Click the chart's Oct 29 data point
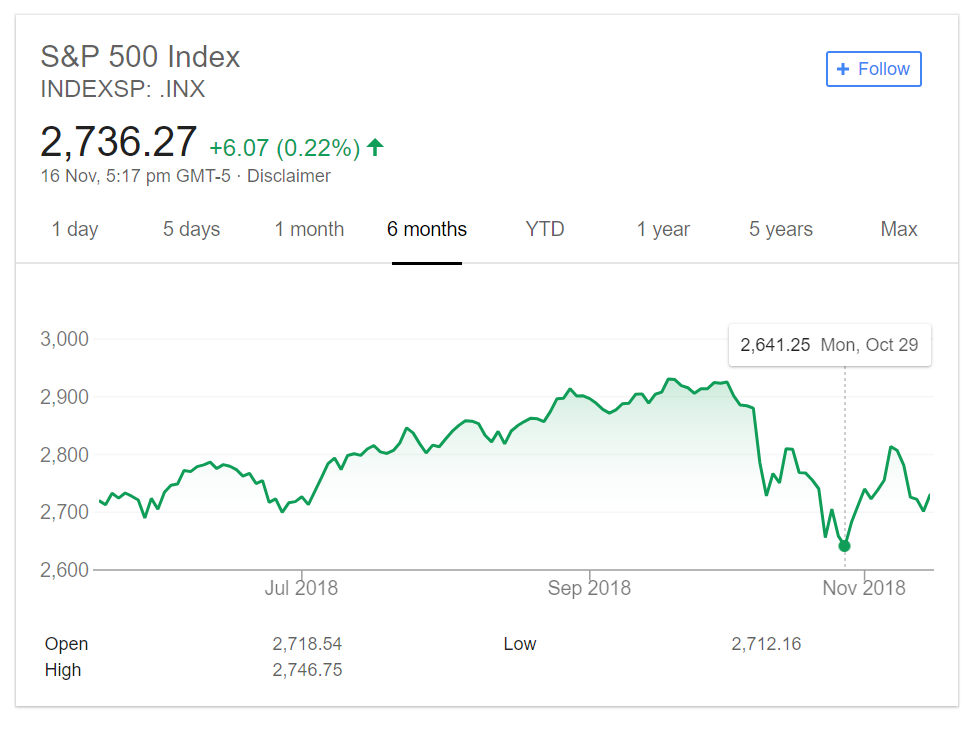 pyautogui.click(x=844, y=546)
